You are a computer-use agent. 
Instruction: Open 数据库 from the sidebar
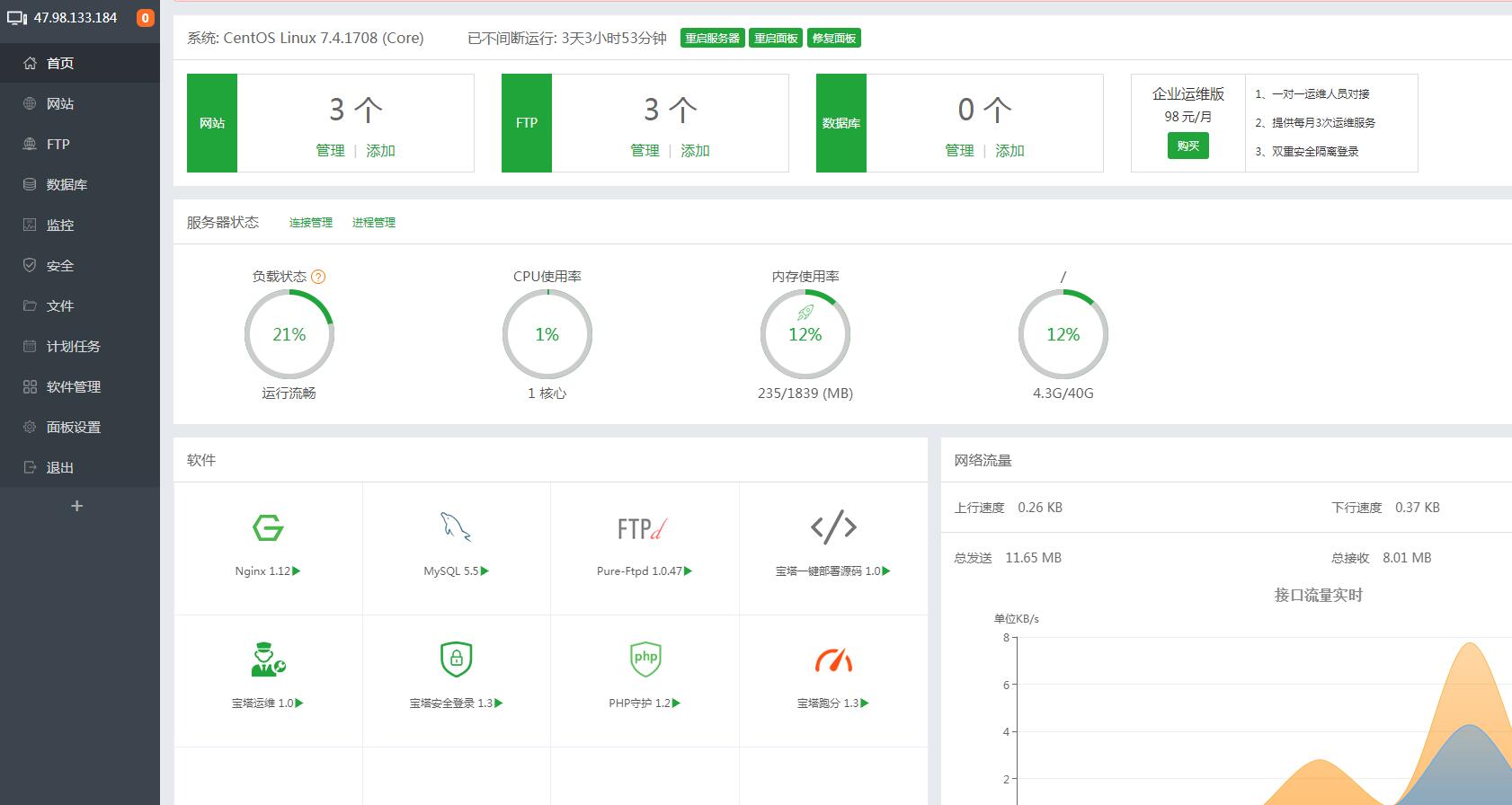(80, 184)
